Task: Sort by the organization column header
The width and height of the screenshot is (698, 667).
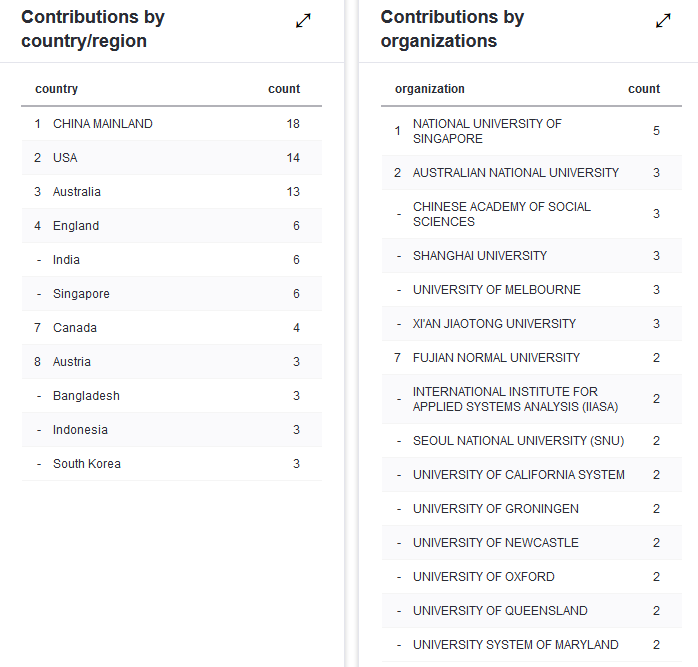Action: 430,89
